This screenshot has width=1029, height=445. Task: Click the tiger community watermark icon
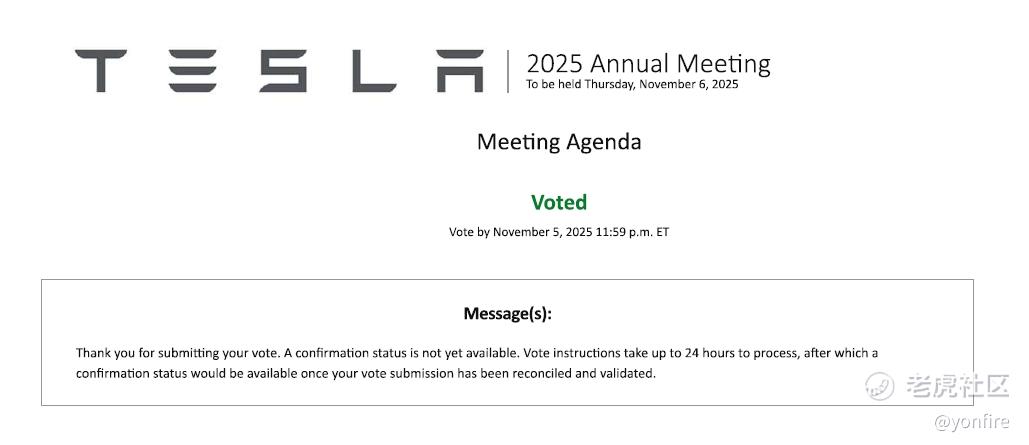(879, 386)
